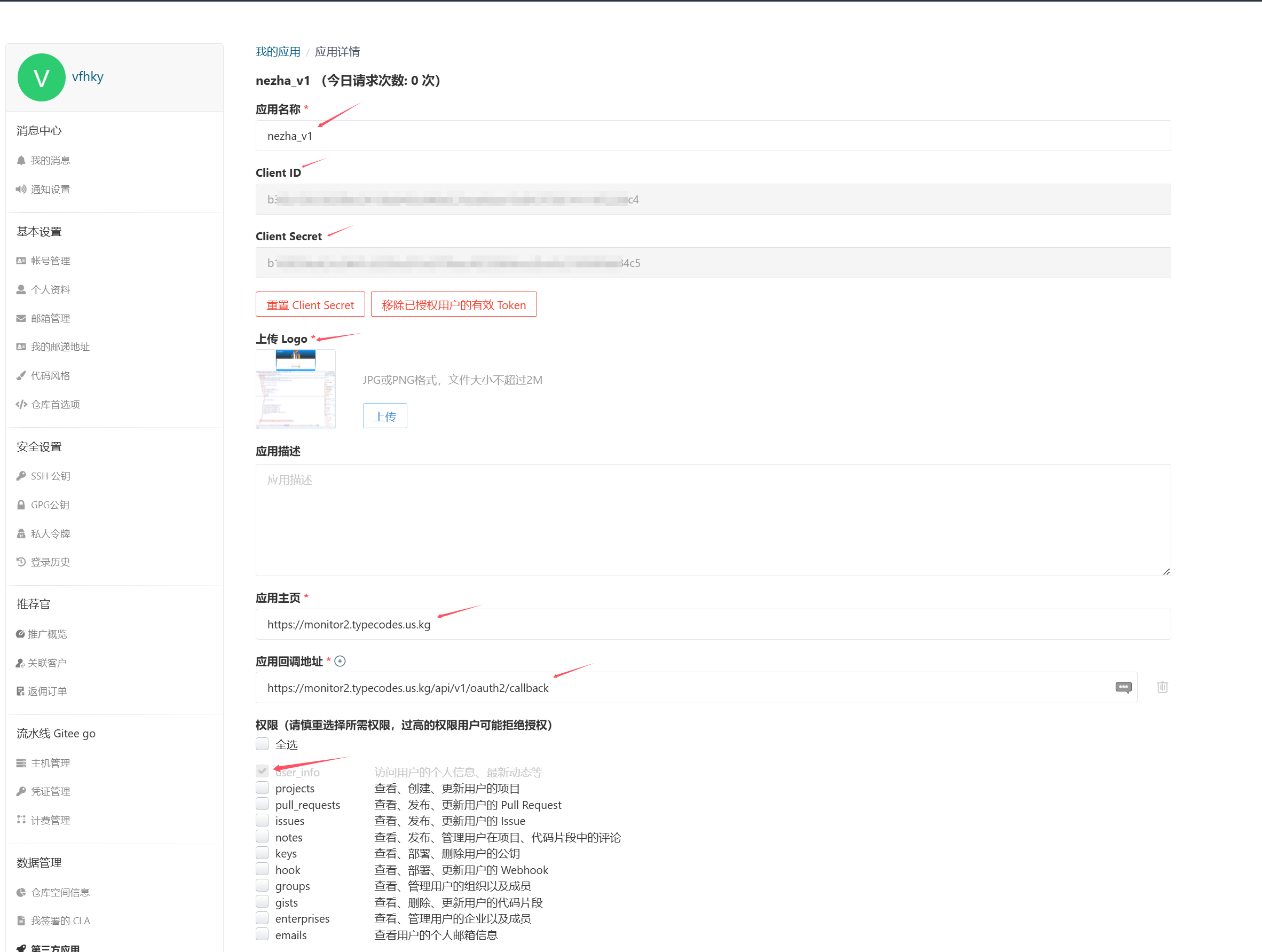Click the address card icon beside 我的邮递地址
The height and width of the screenshot is (952, 1262).
point(21,347)
